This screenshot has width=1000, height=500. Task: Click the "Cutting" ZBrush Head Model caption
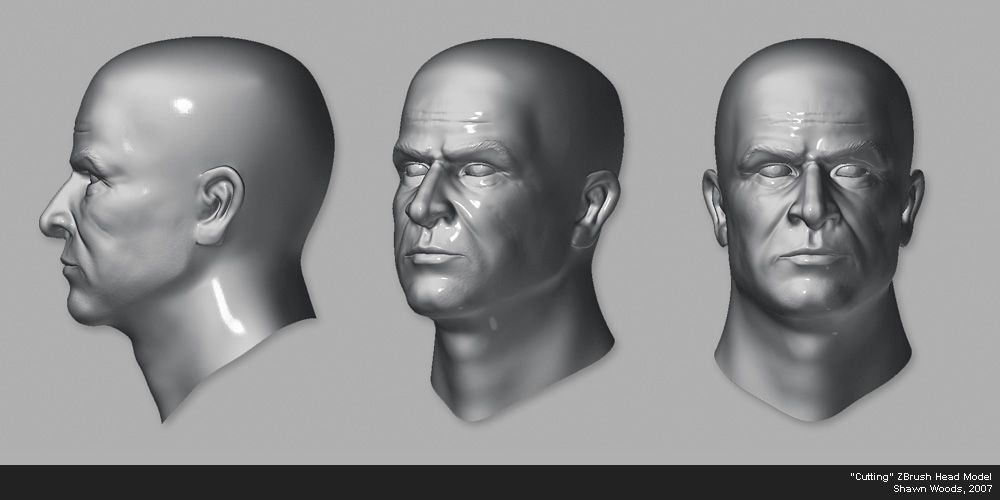point(922,476)
